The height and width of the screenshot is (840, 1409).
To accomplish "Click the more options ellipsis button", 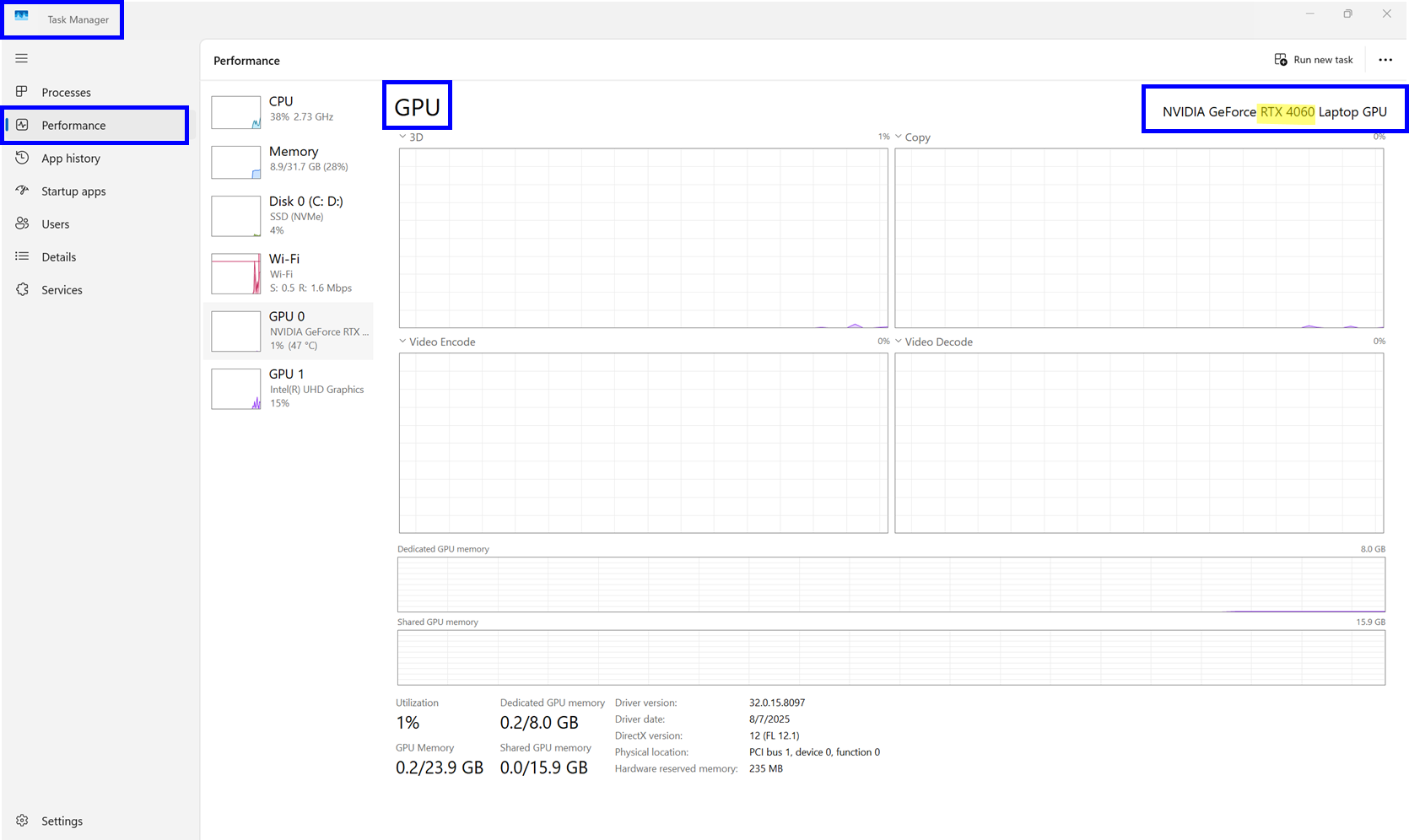I will pyautogui.click(x=1385, y=60).
